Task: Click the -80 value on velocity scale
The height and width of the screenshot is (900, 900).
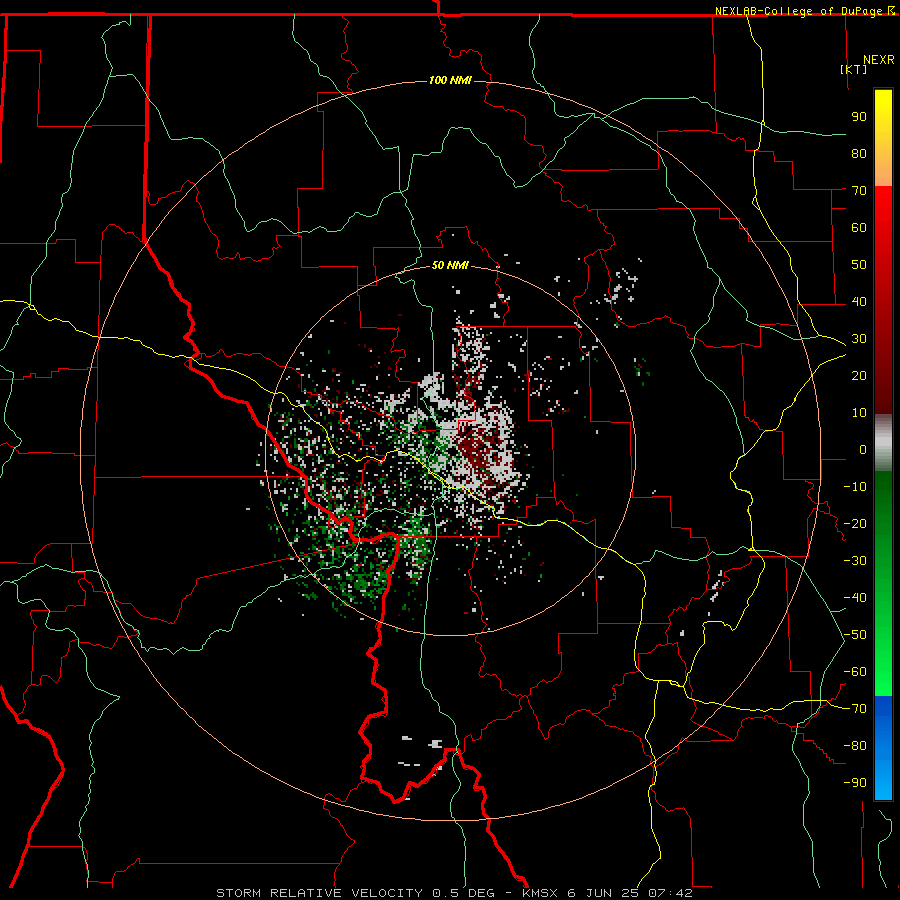Action: tap(855, 746)
